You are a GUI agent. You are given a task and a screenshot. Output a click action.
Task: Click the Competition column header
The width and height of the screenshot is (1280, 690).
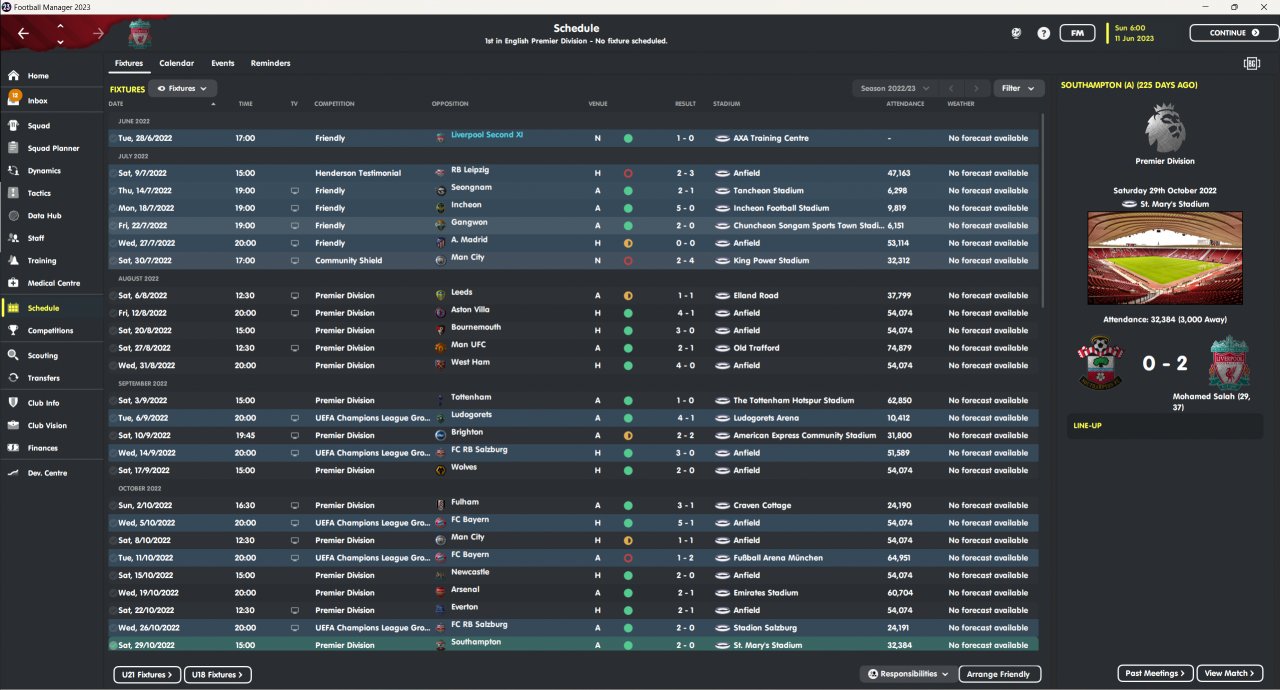(x=334, y=104)
